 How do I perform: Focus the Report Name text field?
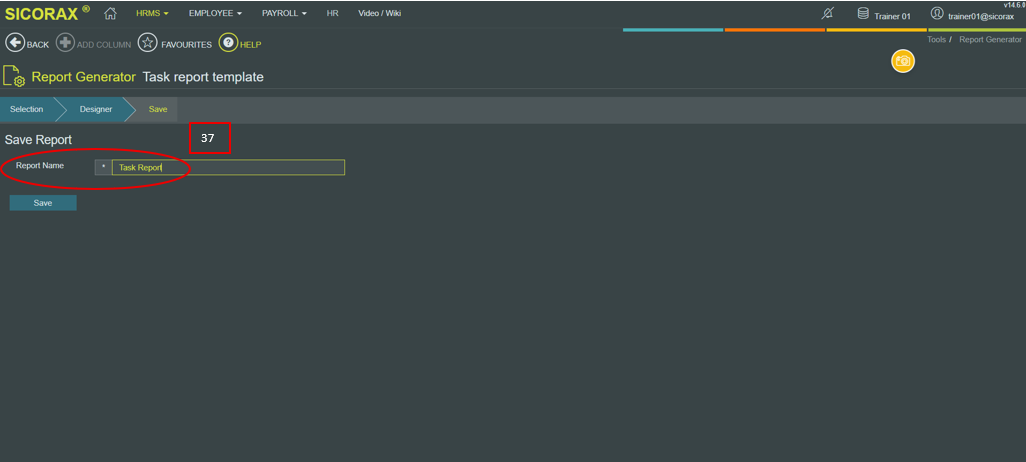[228, 168]
